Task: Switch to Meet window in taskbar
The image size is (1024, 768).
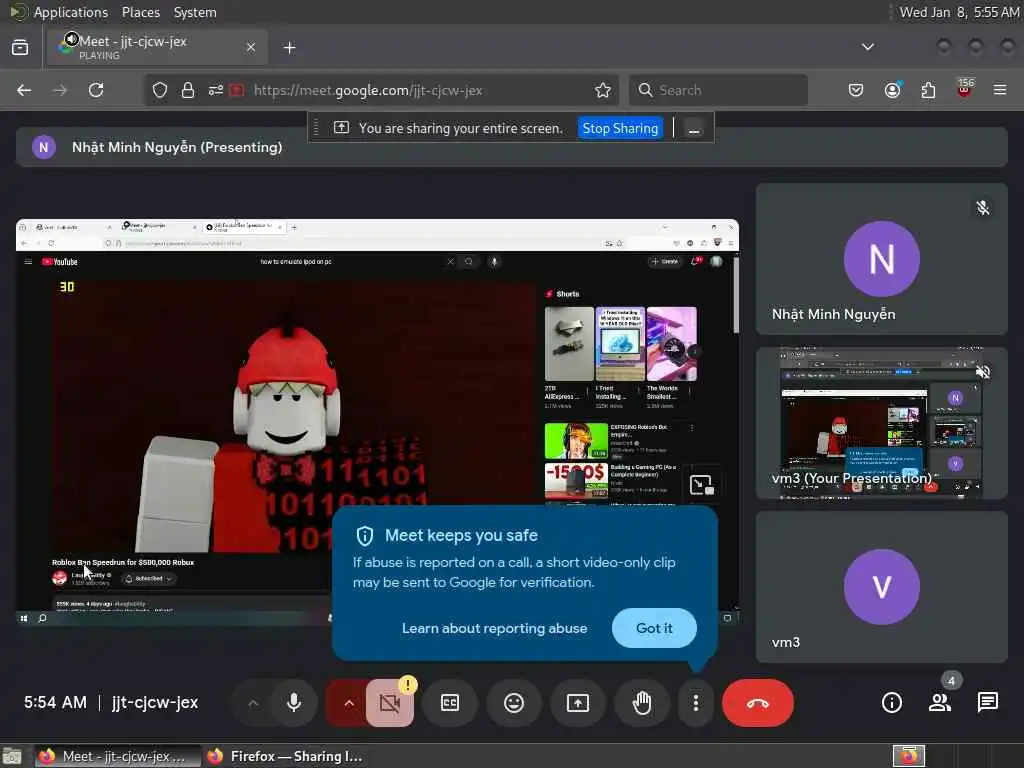Action: click(x=118, y=756)
